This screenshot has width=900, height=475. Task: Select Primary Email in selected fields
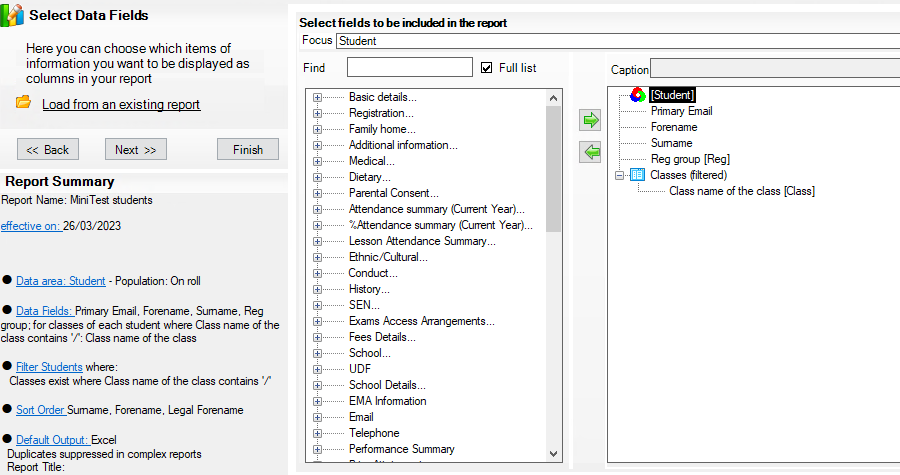[681, 111]
